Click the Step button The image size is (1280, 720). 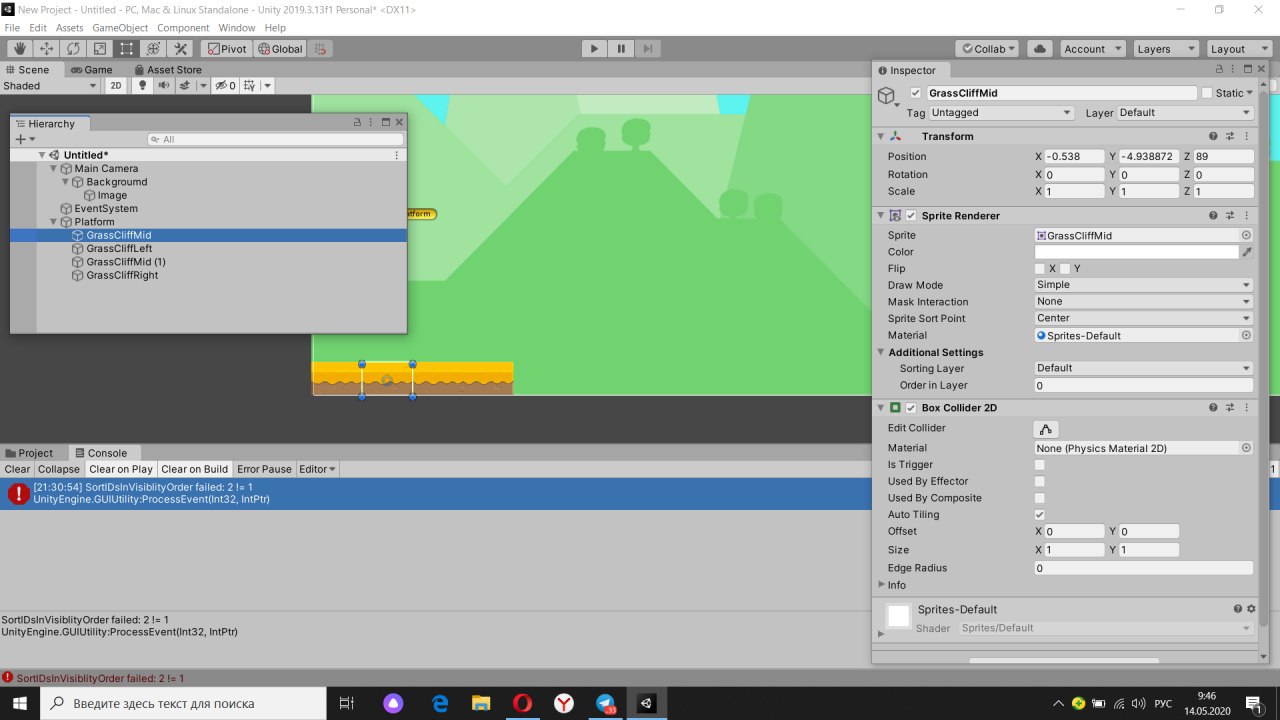pos(648,48)
